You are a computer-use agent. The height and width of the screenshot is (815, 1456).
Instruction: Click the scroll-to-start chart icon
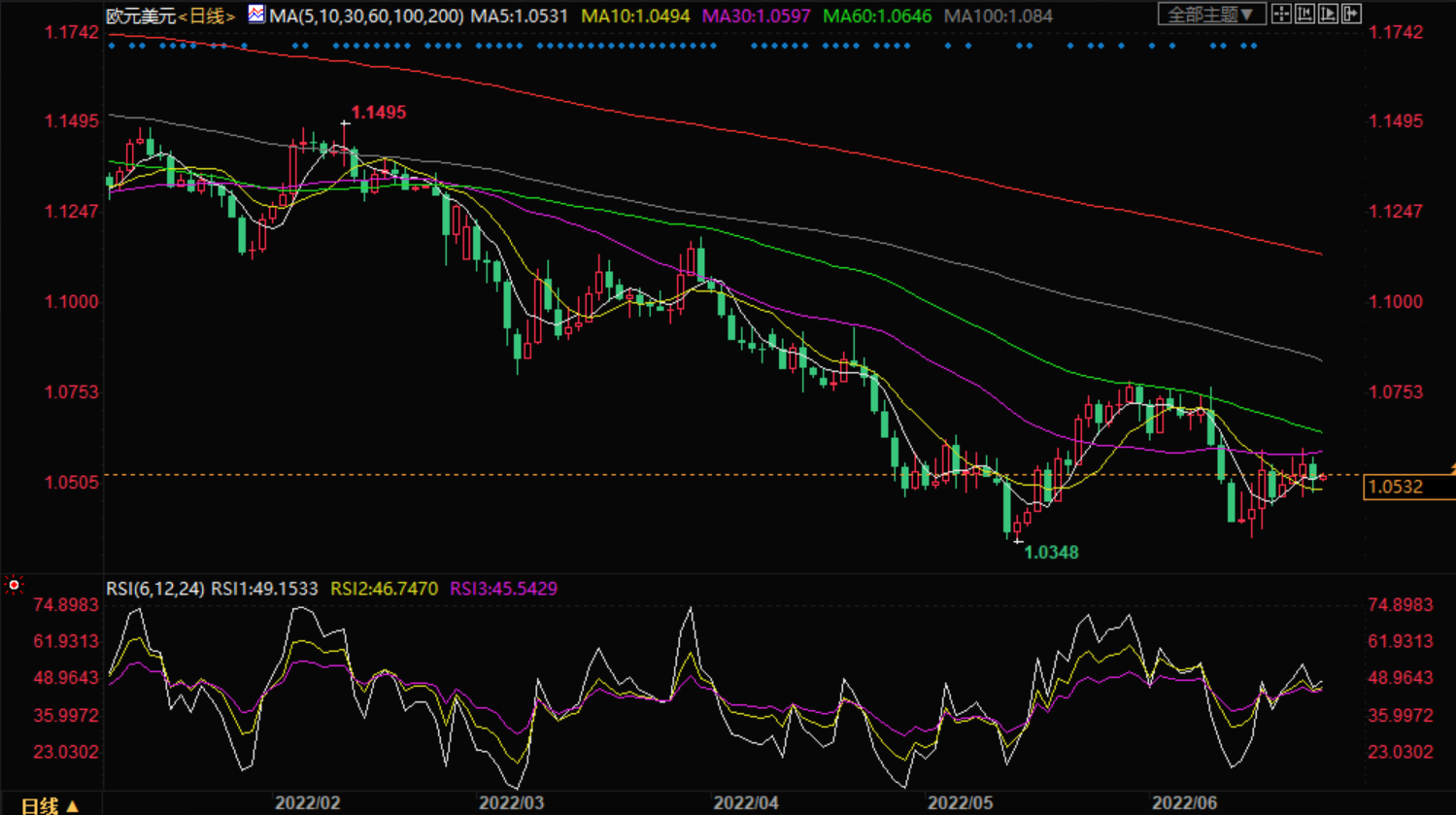coord(1304,15)
